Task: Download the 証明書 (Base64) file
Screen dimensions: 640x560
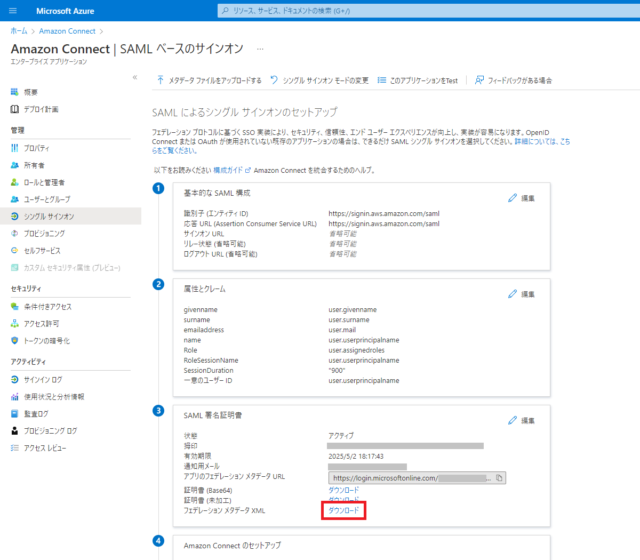Action: 344,490
